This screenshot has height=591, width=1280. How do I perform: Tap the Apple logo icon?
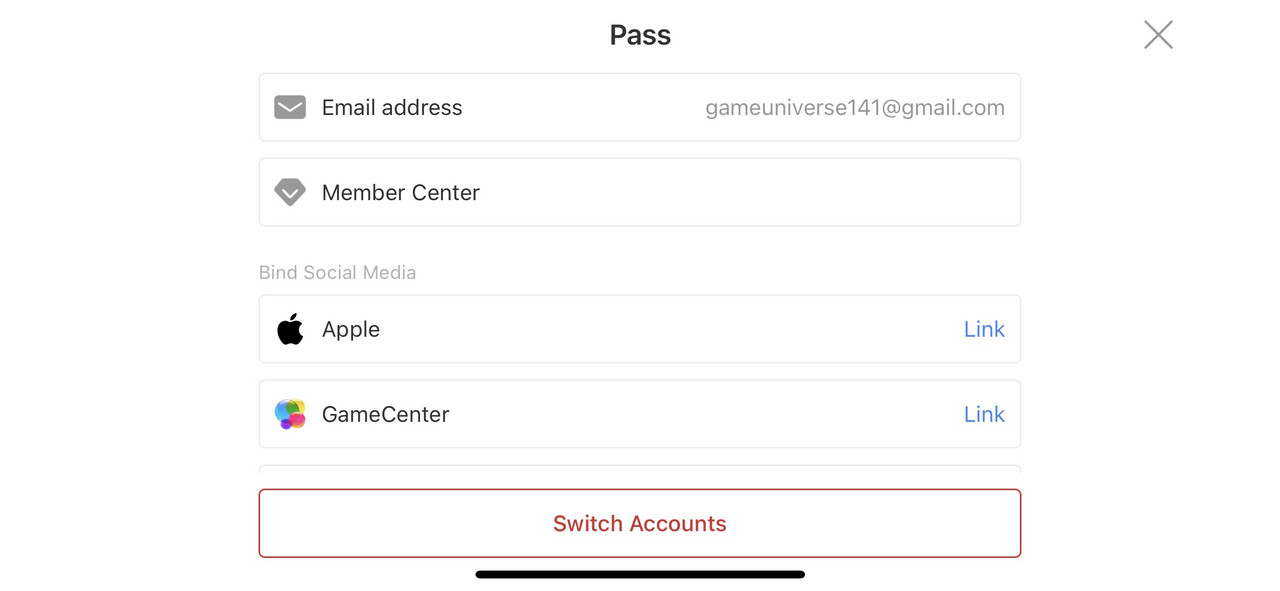tap(290, 329)
